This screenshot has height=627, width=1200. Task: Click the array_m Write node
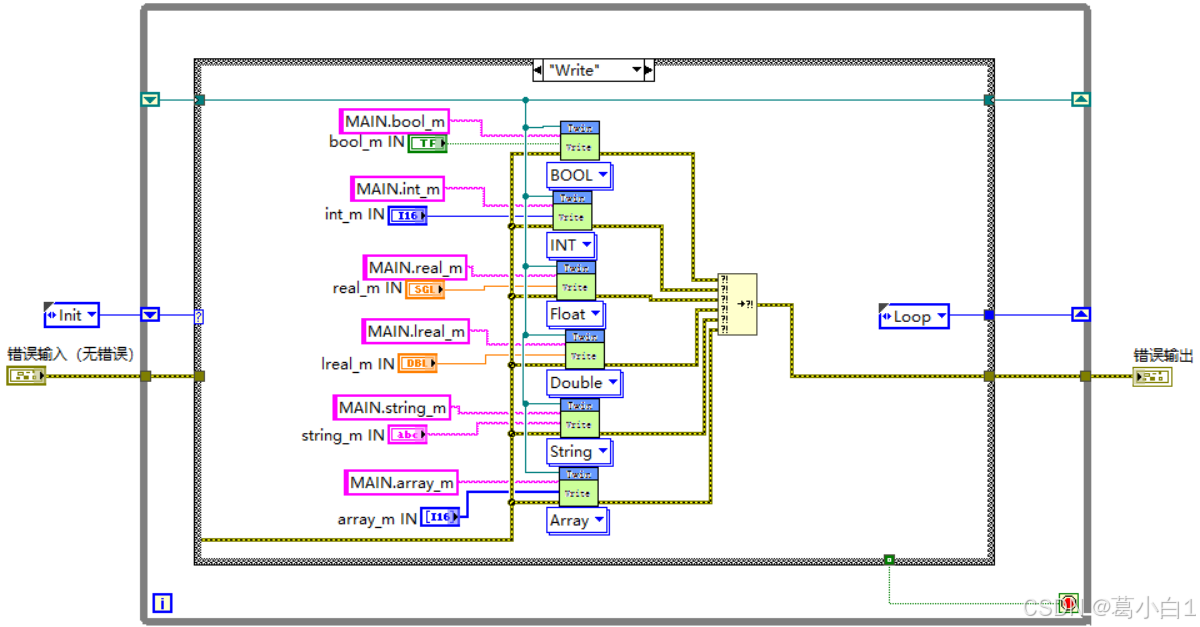[x=577, y=486]
